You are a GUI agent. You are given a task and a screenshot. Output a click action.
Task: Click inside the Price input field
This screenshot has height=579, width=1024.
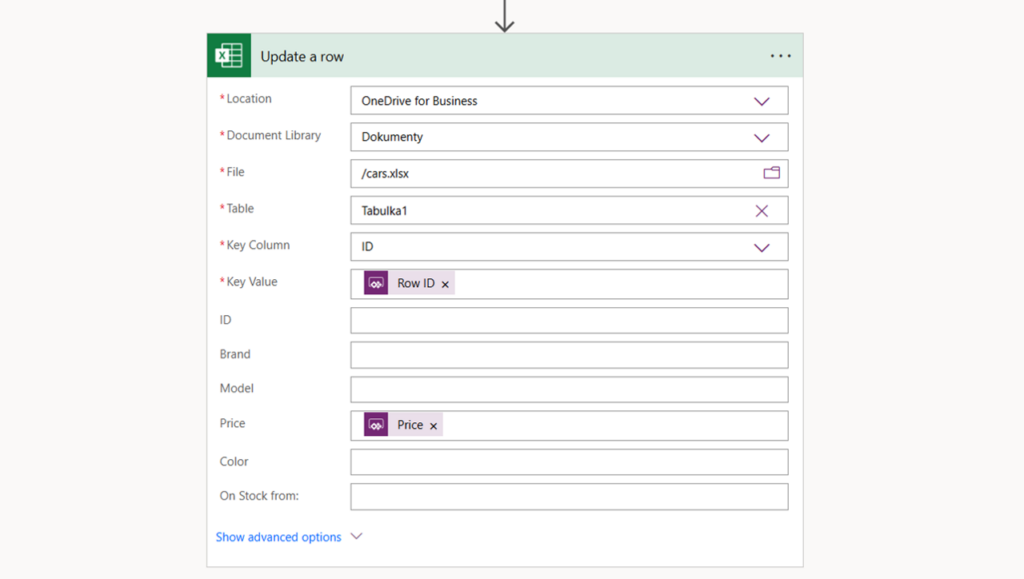click(x=569, y=426)
